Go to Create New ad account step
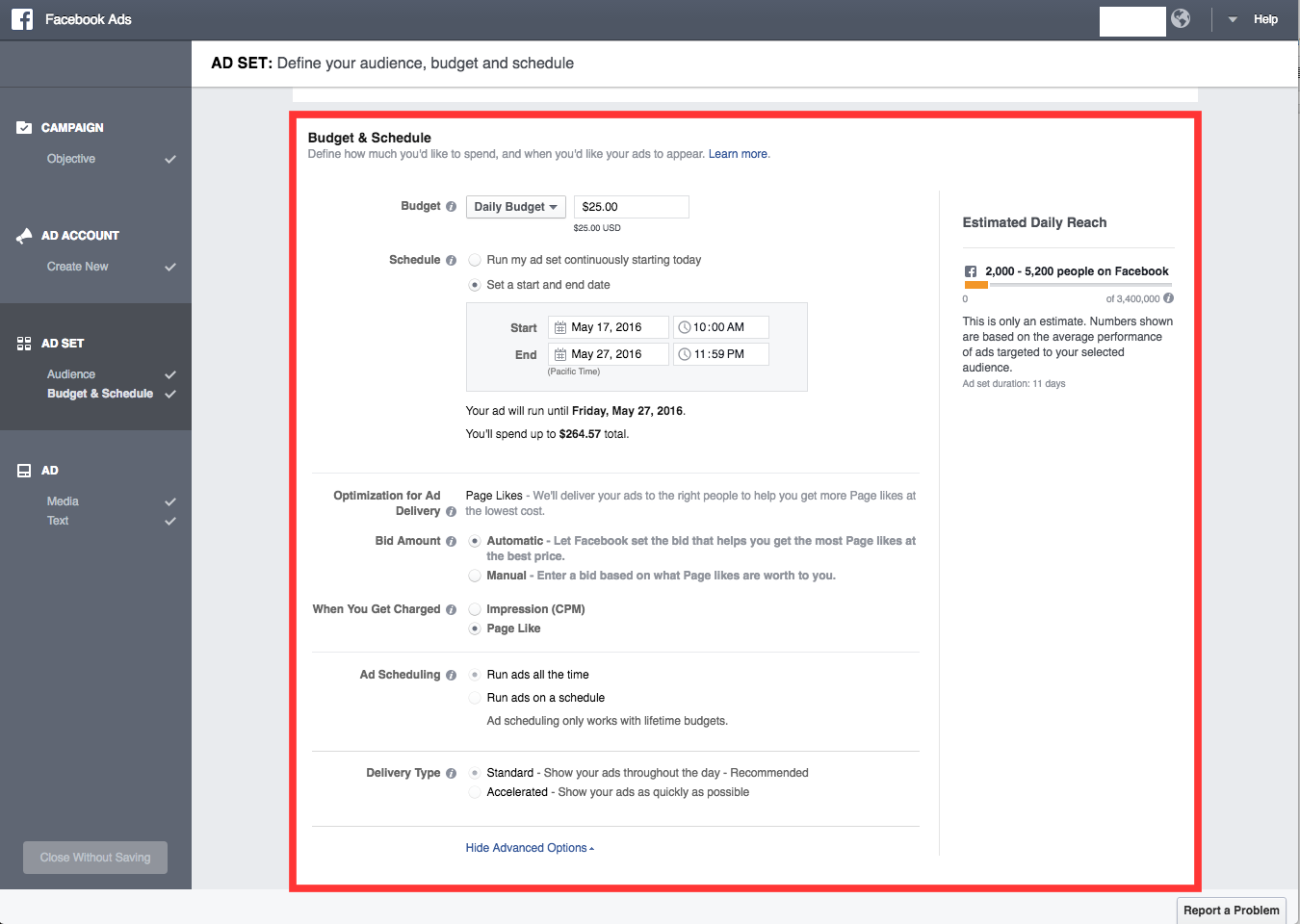 click(77, 267)
